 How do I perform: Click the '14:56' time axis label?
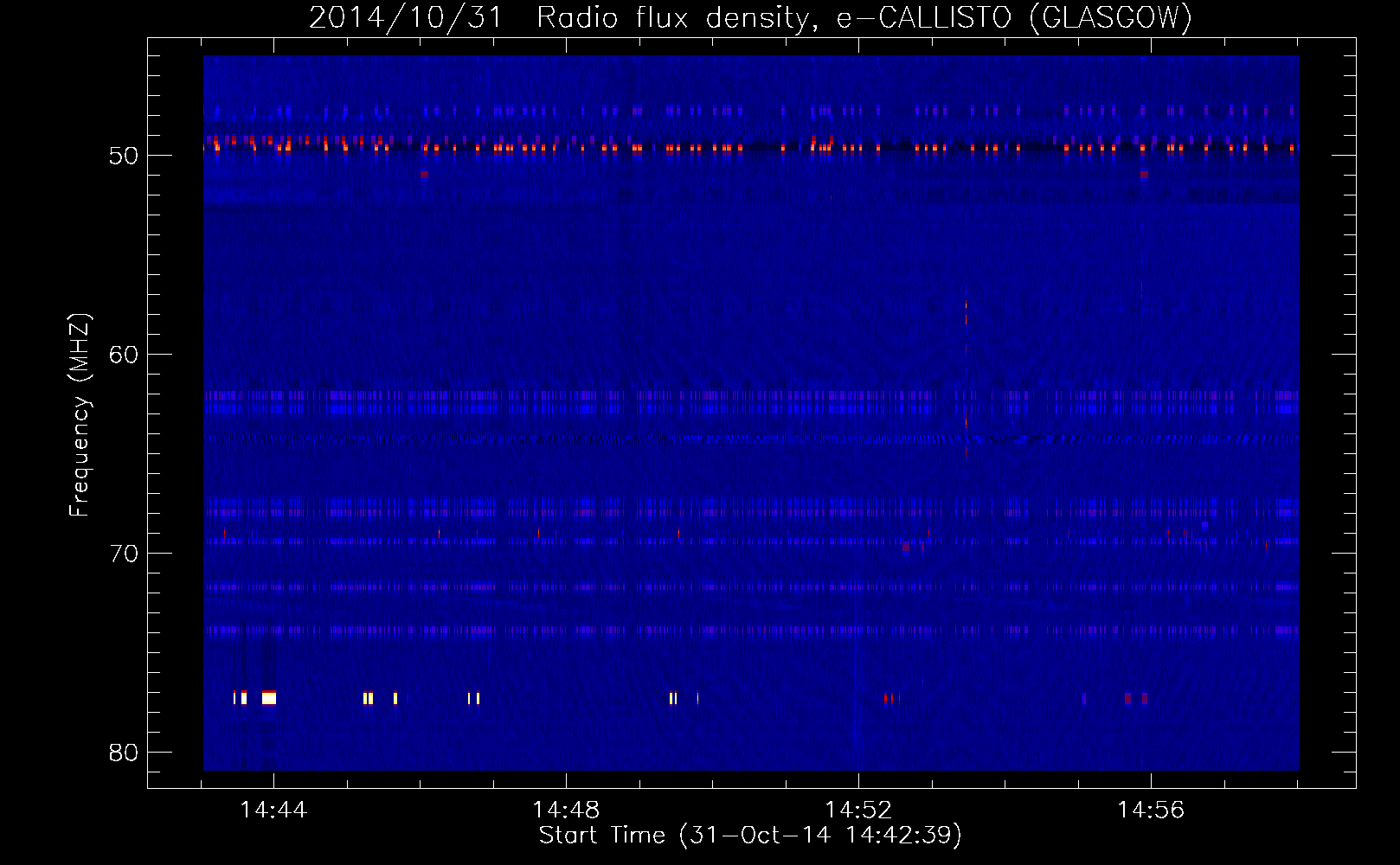tap(1151, 810)
